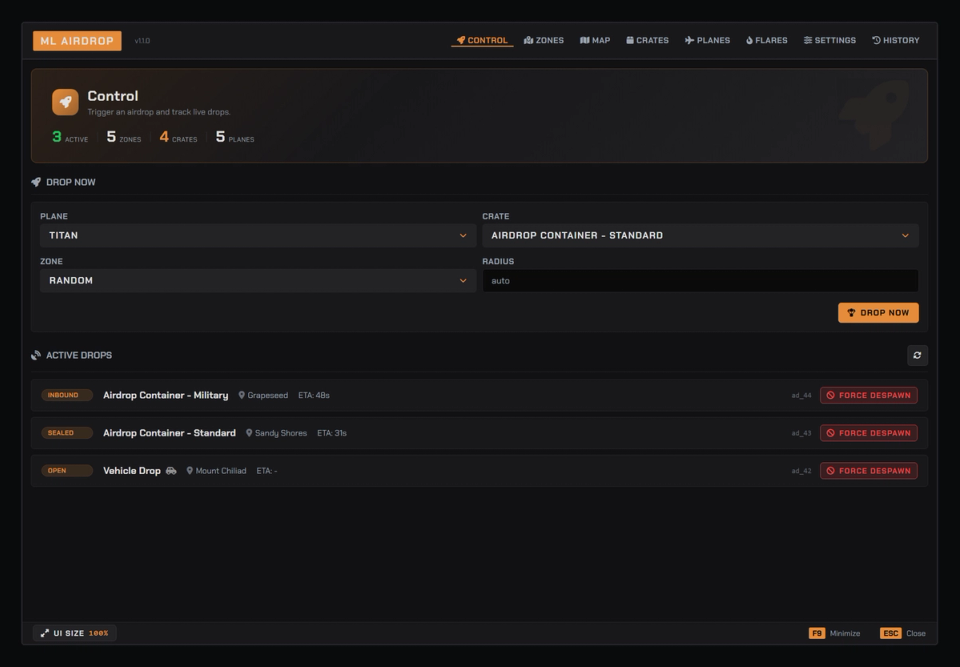Click the ESC Close key hint
Image resolution: width=960 pixels, height=667 pixels.
[902, 633]
